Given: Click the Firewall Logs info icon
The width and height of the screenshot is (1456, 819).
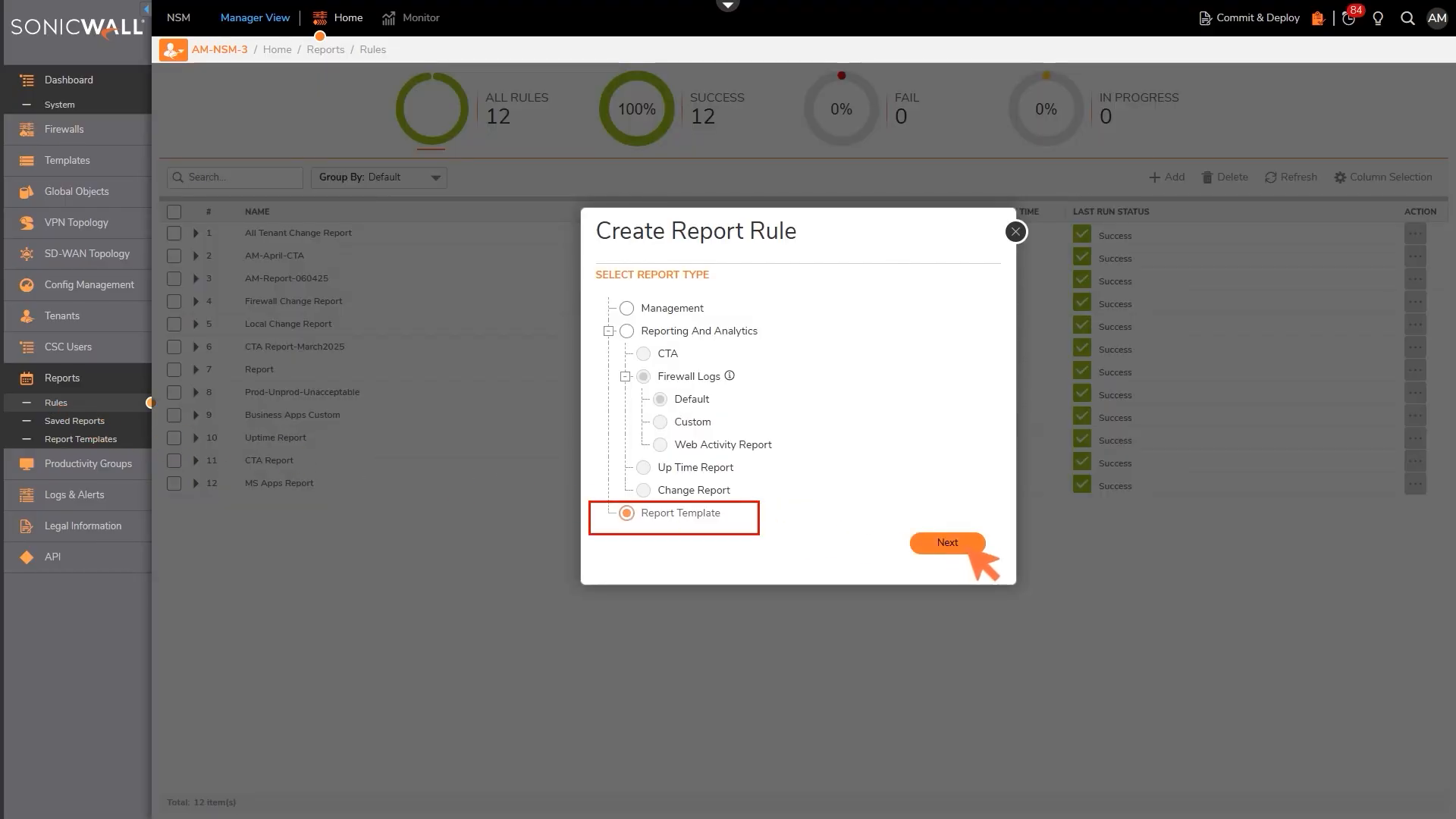Looking at the screenshot, I should (x=730, y=375).
